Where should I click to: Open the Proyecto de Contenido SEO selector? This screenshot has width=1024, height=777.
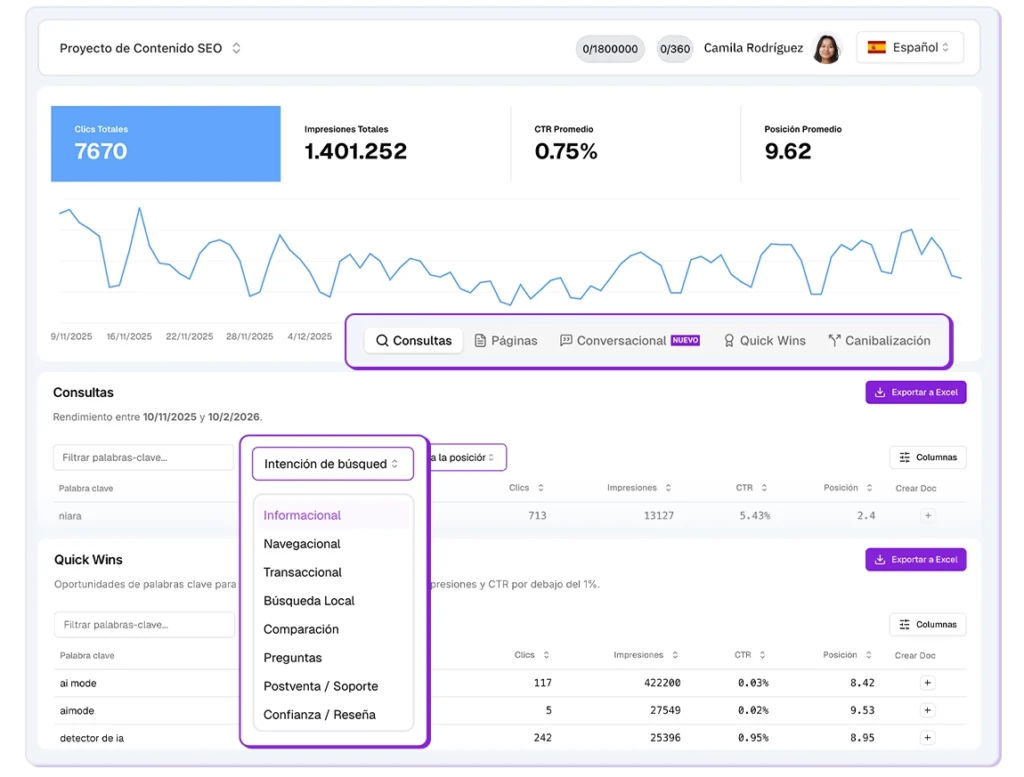149,47
